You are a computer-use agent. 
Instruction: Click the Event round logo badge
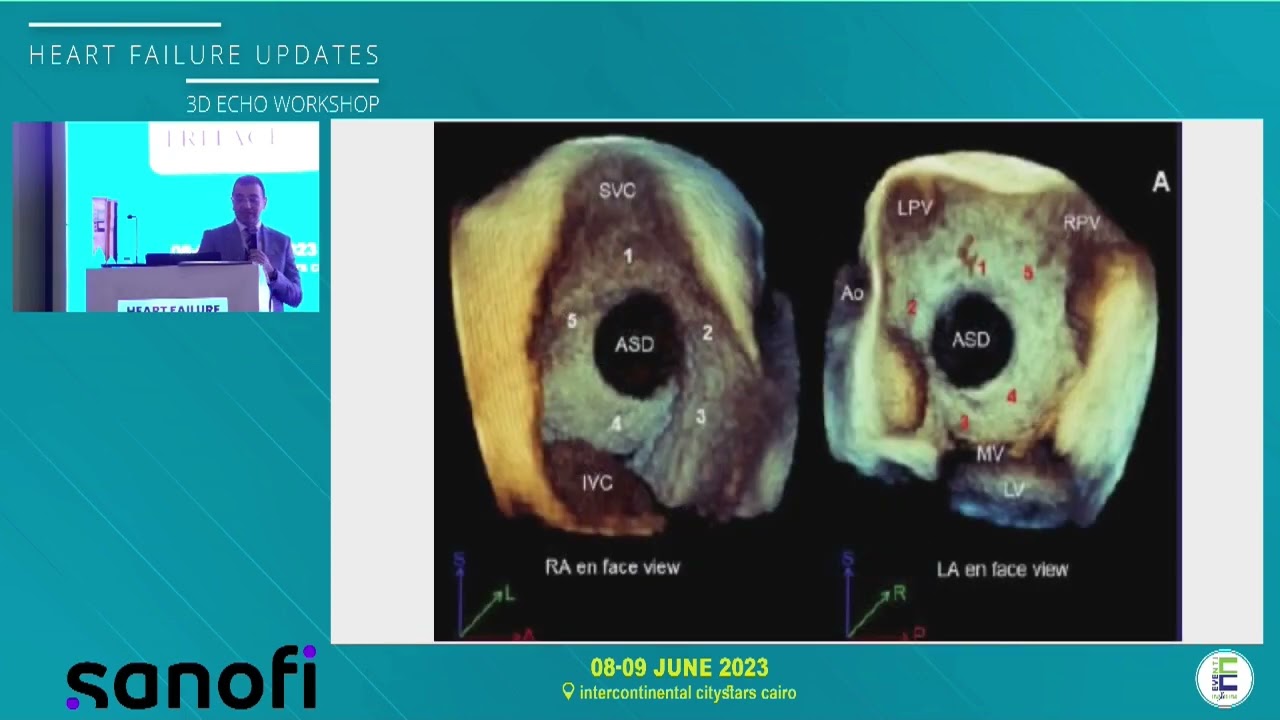[1224, 678]
